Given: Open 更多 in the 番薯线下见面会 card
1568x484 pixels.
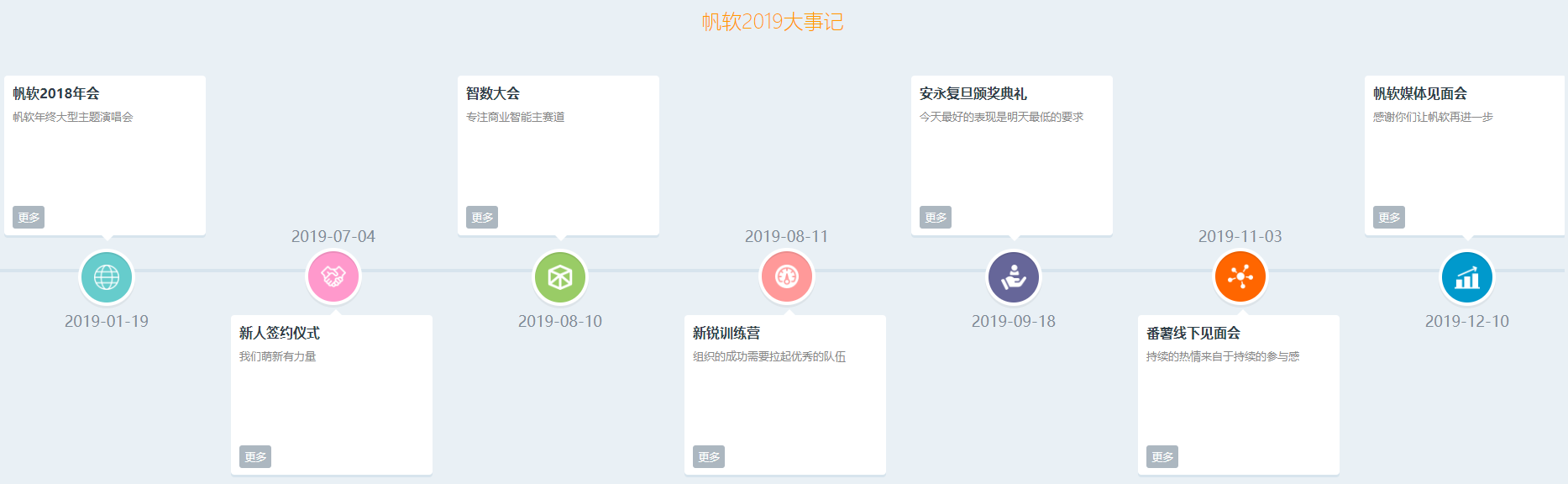Looking at the screenshot, I should click(x=1162, y=457).
